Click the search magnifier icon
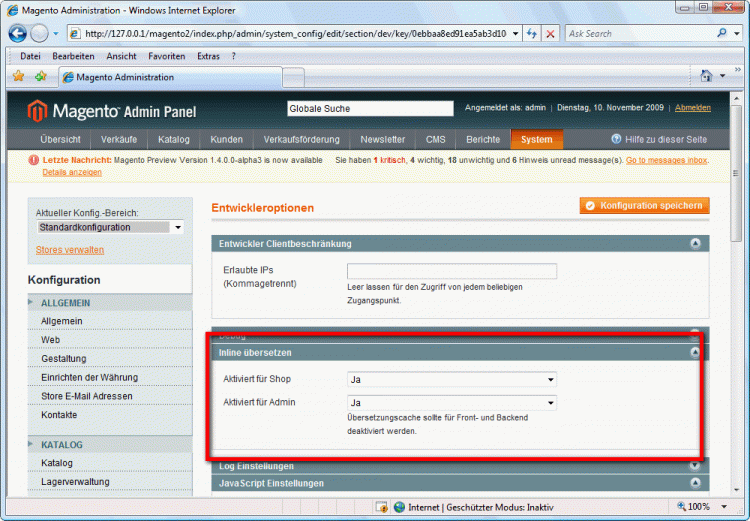The width and height of the screenshot is (750, 521). point(722,33)
